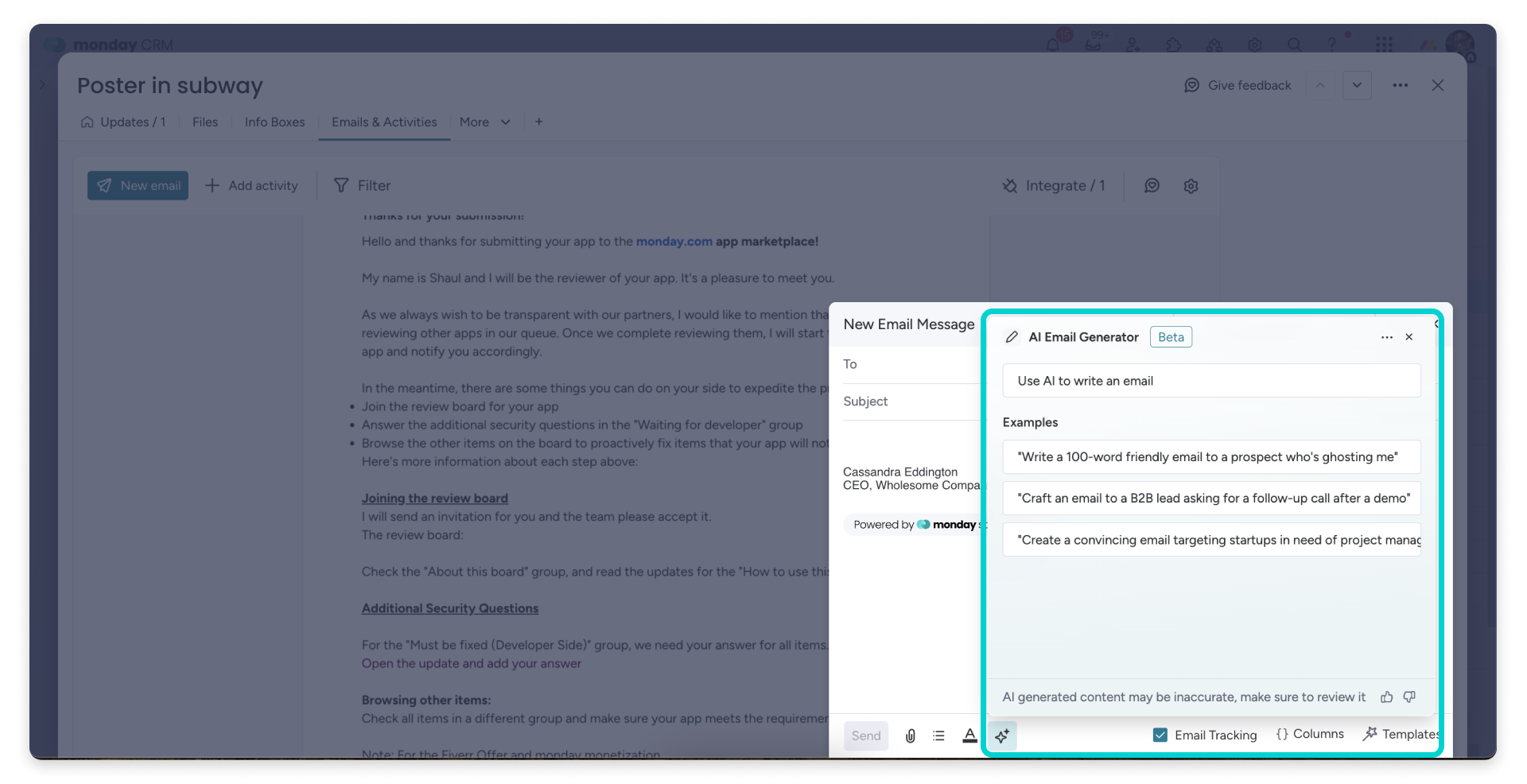Click the invite members icon

pos(1133,45)
